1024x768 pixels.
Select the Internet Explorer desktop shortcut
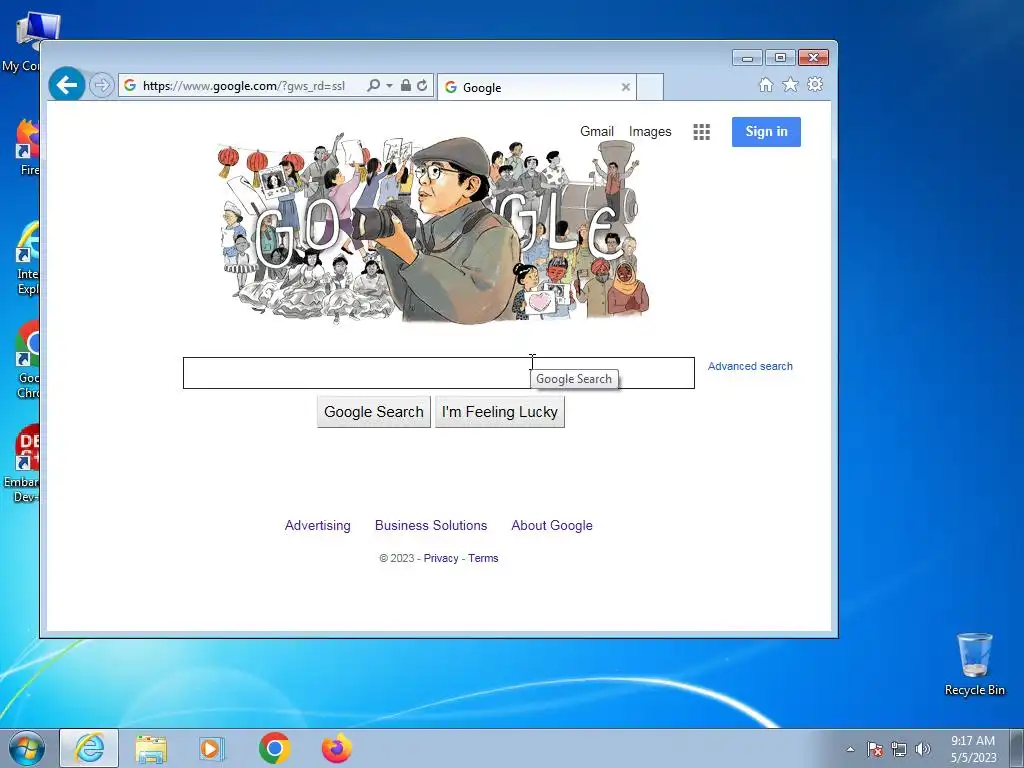pyautogui.click(x=26, y=259)
